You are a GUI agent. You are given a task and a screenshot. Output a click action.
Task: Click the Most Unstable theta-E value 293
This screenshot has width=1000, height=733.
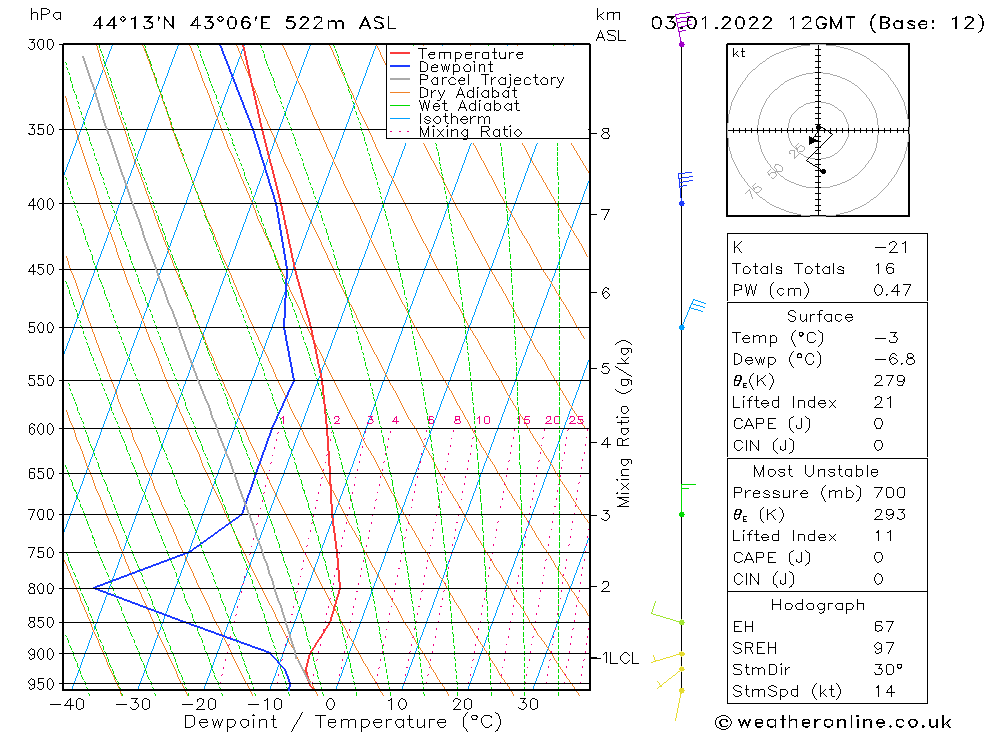pos(890,514)
